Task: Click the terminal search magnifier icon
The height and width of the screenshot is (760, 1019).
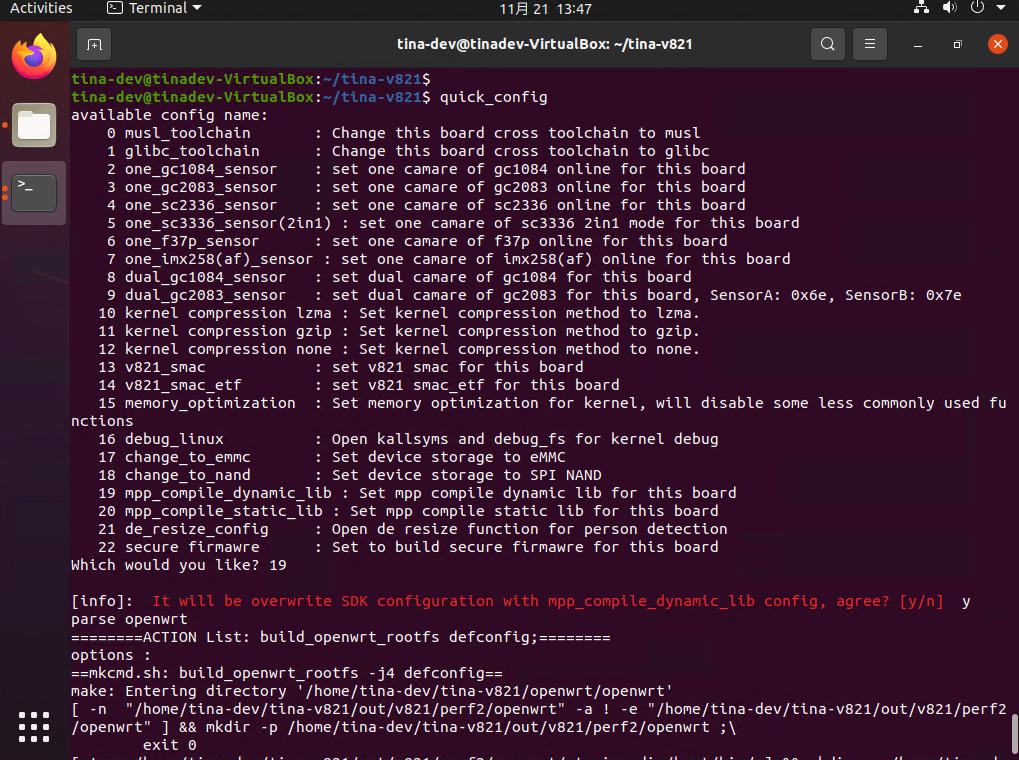Action: [x=827, y=44]
